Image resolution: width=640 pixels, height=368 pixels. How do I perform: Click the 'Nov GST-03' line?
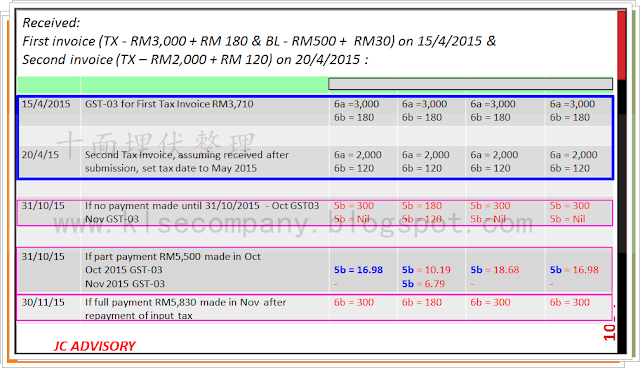click(112, 219)
